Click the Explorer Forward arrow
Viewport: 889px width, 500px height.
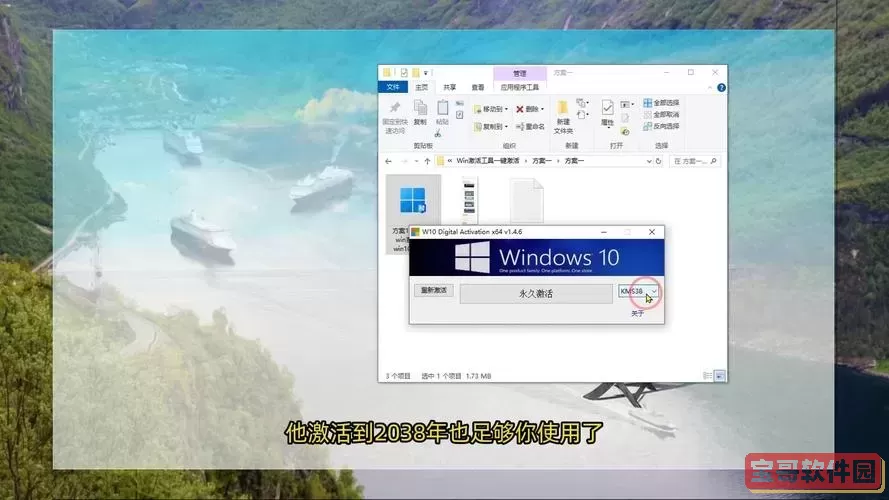(404, 162)
